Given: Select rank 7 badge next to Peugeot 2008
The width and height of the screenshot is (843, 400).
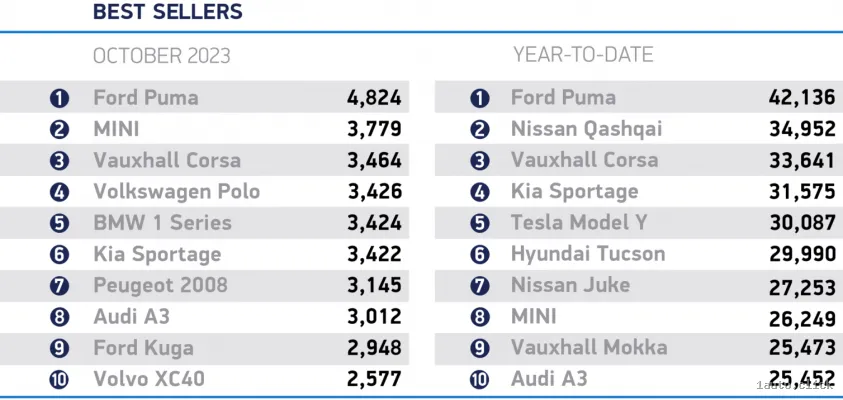Looking at the screenshot, I should coord(59,285).
